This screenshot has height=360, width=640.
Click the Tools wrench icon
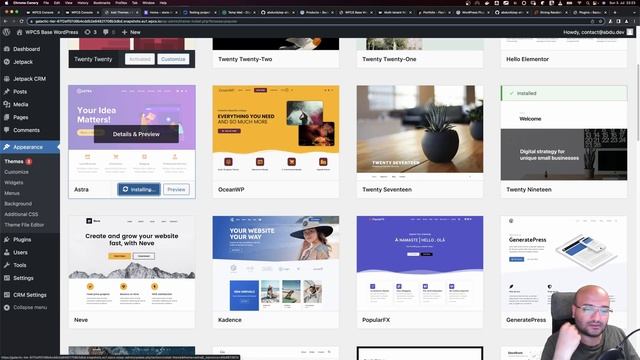pos(7,265)
